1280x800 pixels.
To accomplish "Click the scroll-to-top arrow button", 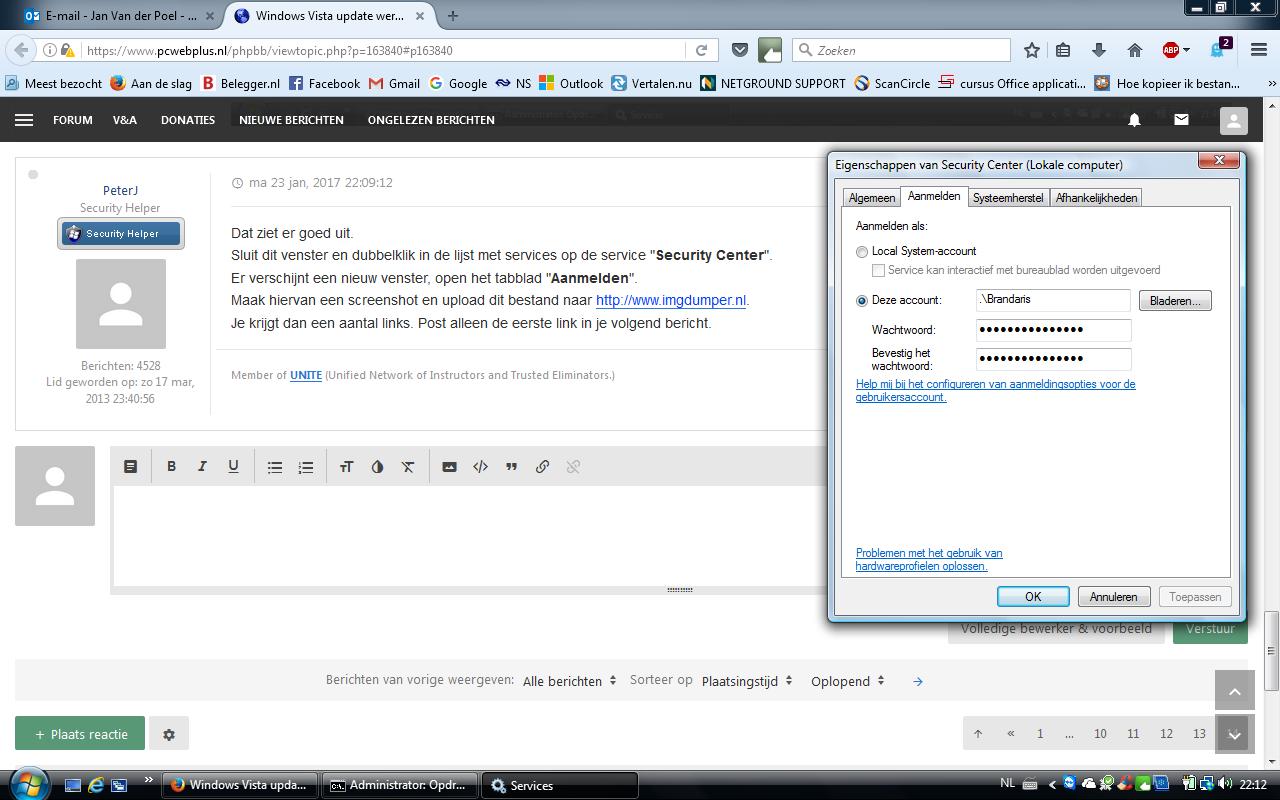I will coord(1234,691).
